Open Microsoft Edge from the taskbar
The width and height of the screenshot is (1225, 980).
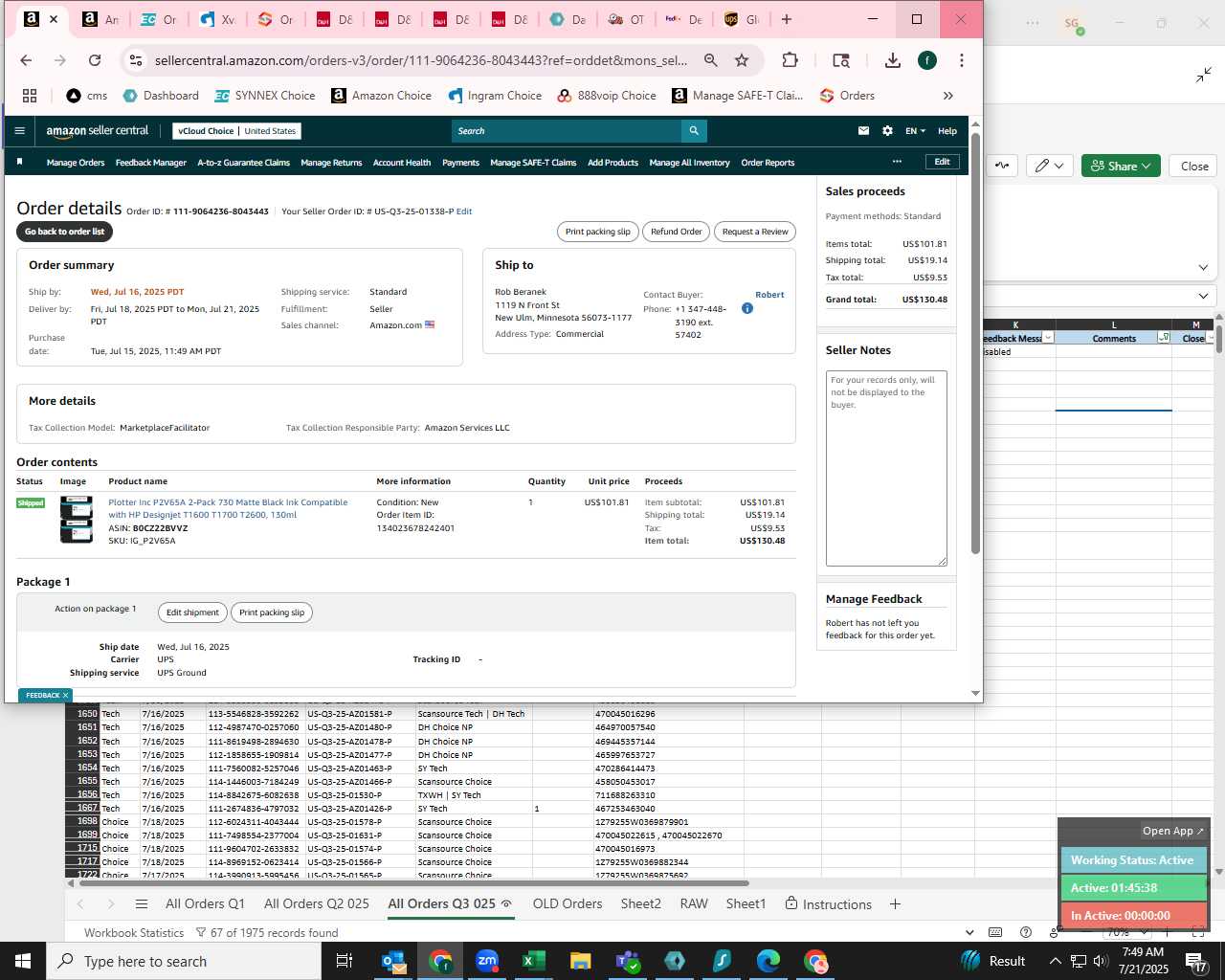pos(768,961)
